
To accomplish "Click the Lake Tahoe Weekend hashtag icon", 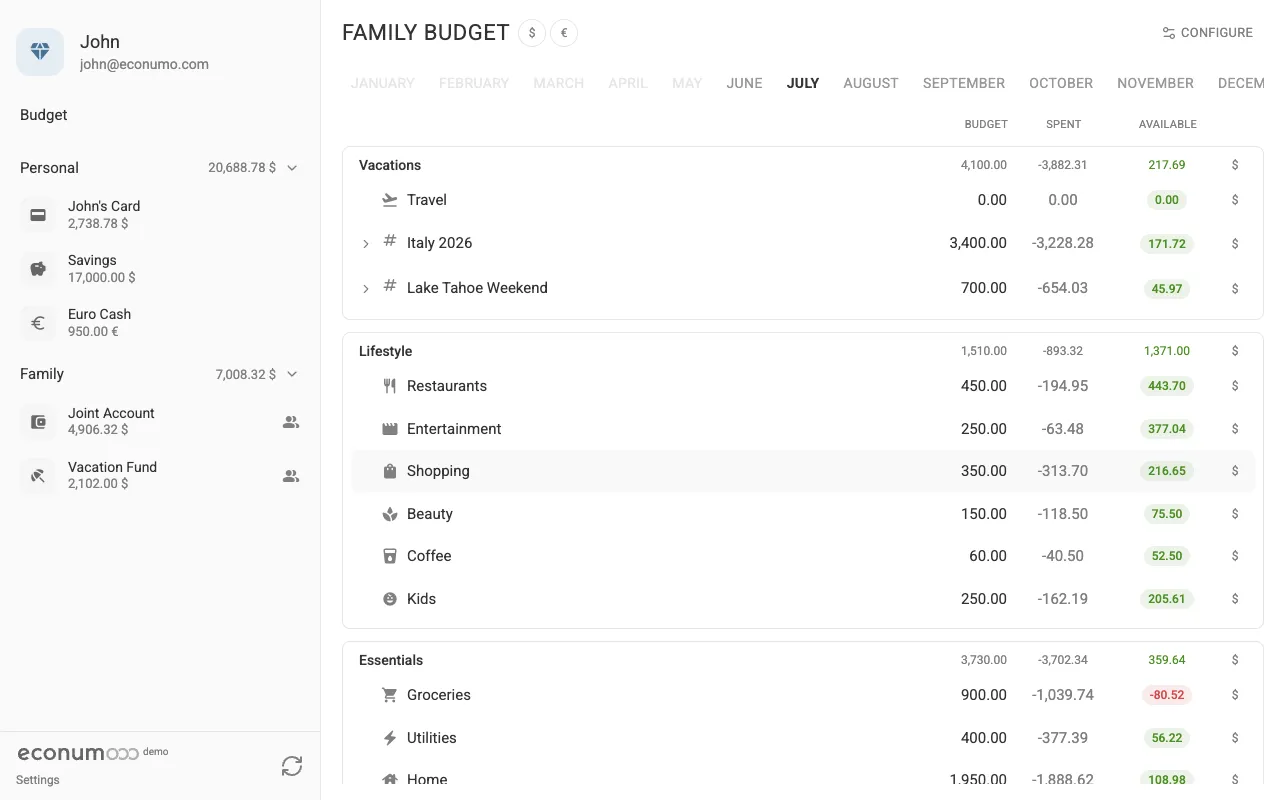I will pos(390,287).
